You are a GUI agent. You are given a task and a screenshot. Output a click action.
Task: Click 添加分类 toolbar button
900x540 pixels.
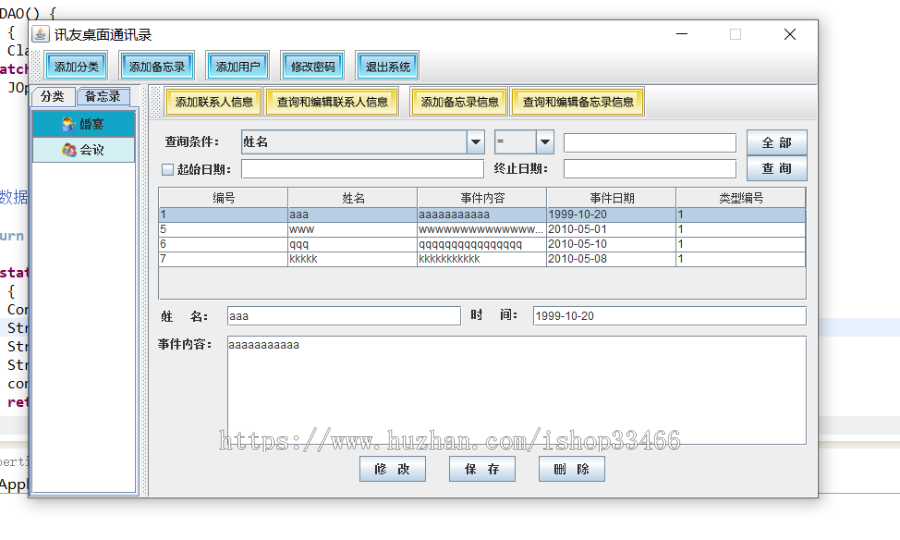76,67
